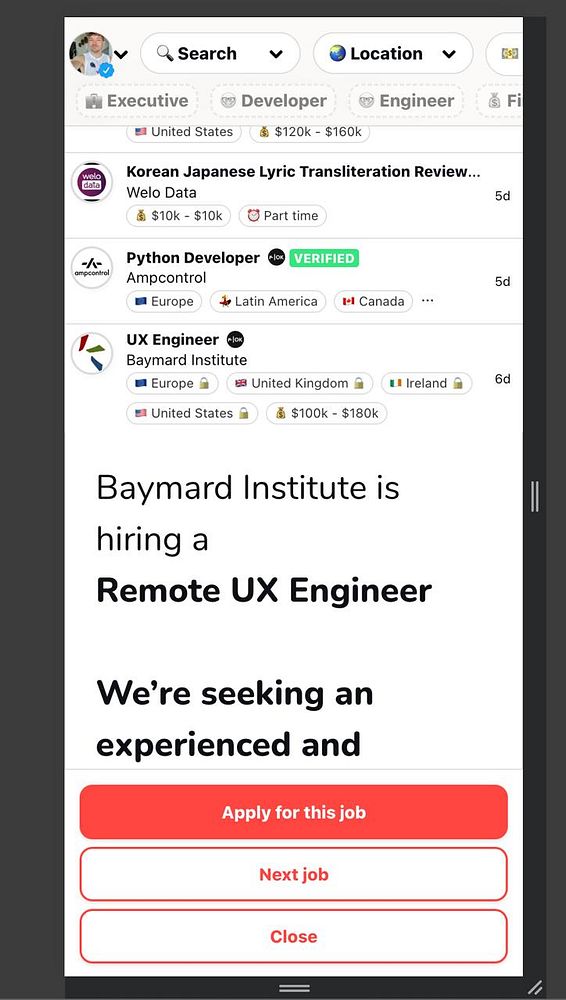Expand the chevron next to the avatar
566x1000 pixels.
point(121,55)
